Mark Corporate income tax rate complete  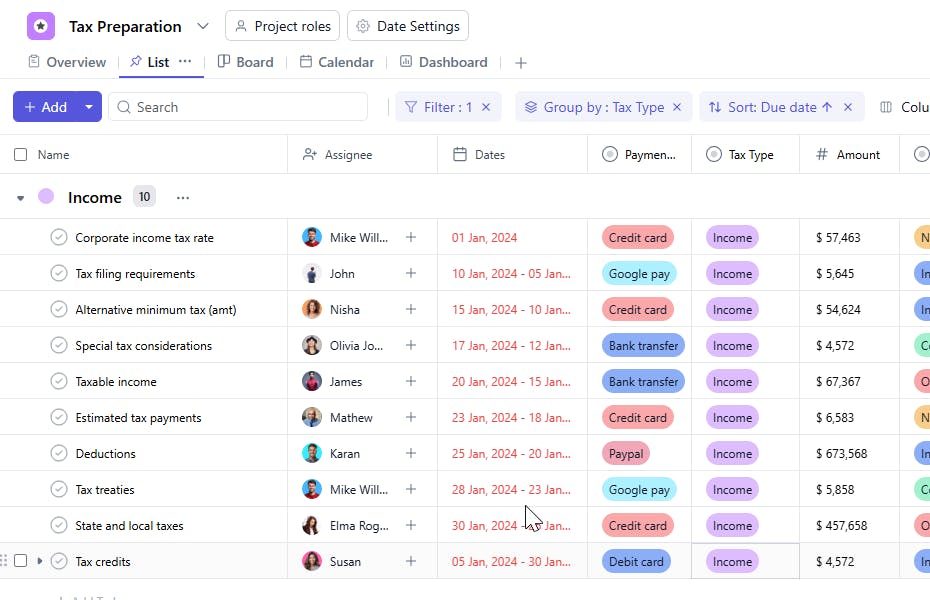[x=59, y=237]
